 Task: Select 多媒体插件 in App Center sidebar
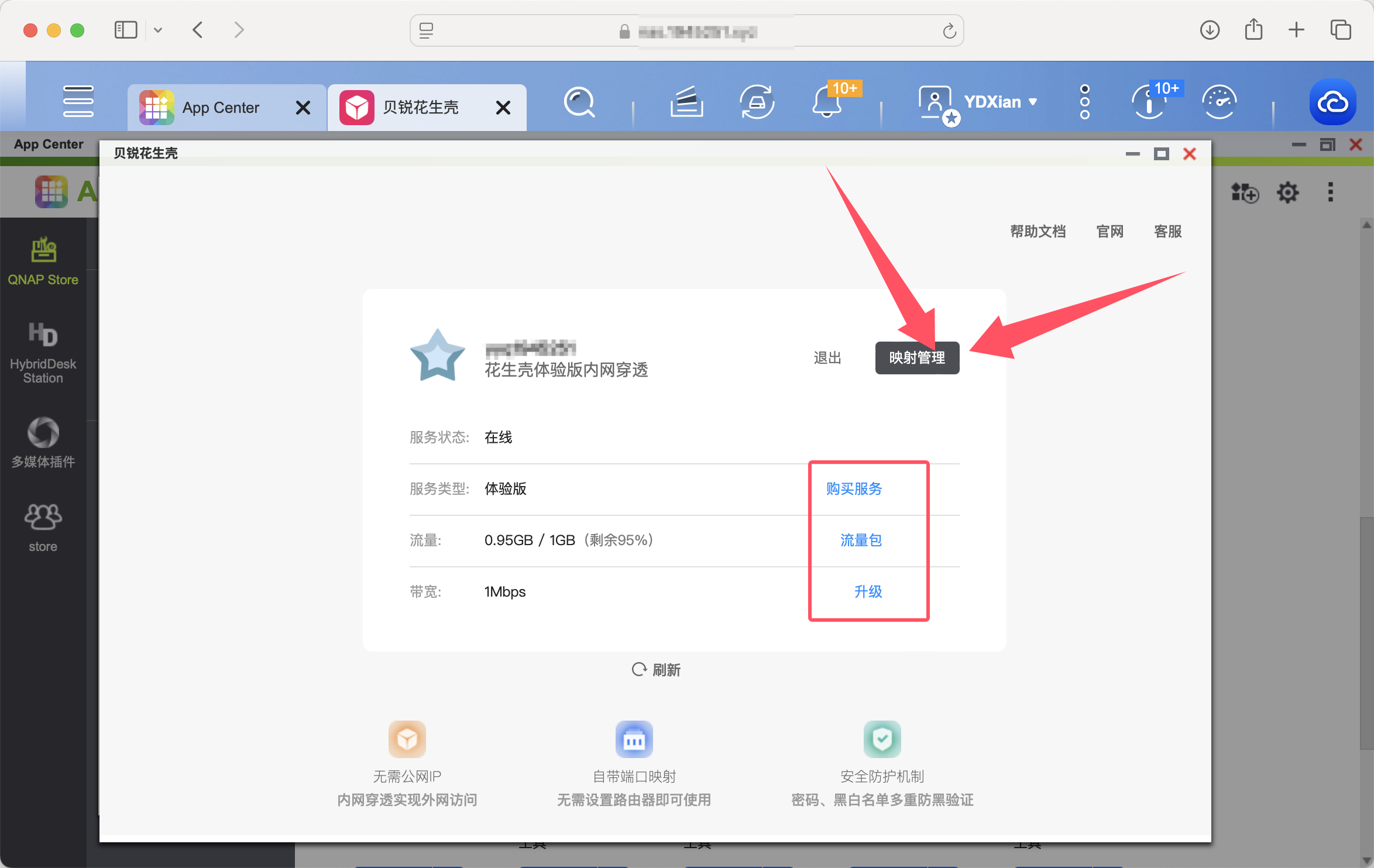coord(43,442)
